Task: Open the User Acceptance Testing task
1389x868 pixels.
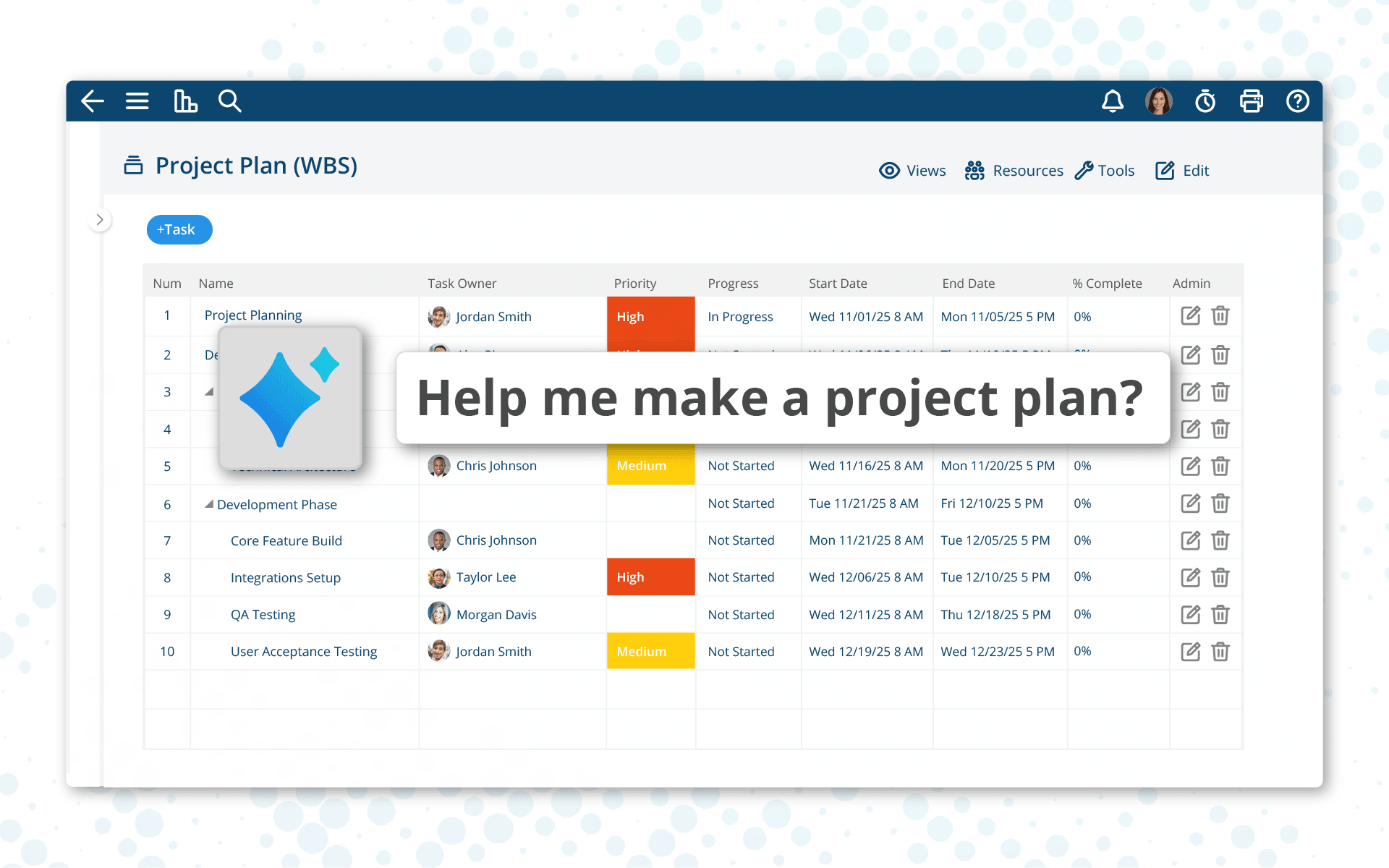Action: pos(304,652)
